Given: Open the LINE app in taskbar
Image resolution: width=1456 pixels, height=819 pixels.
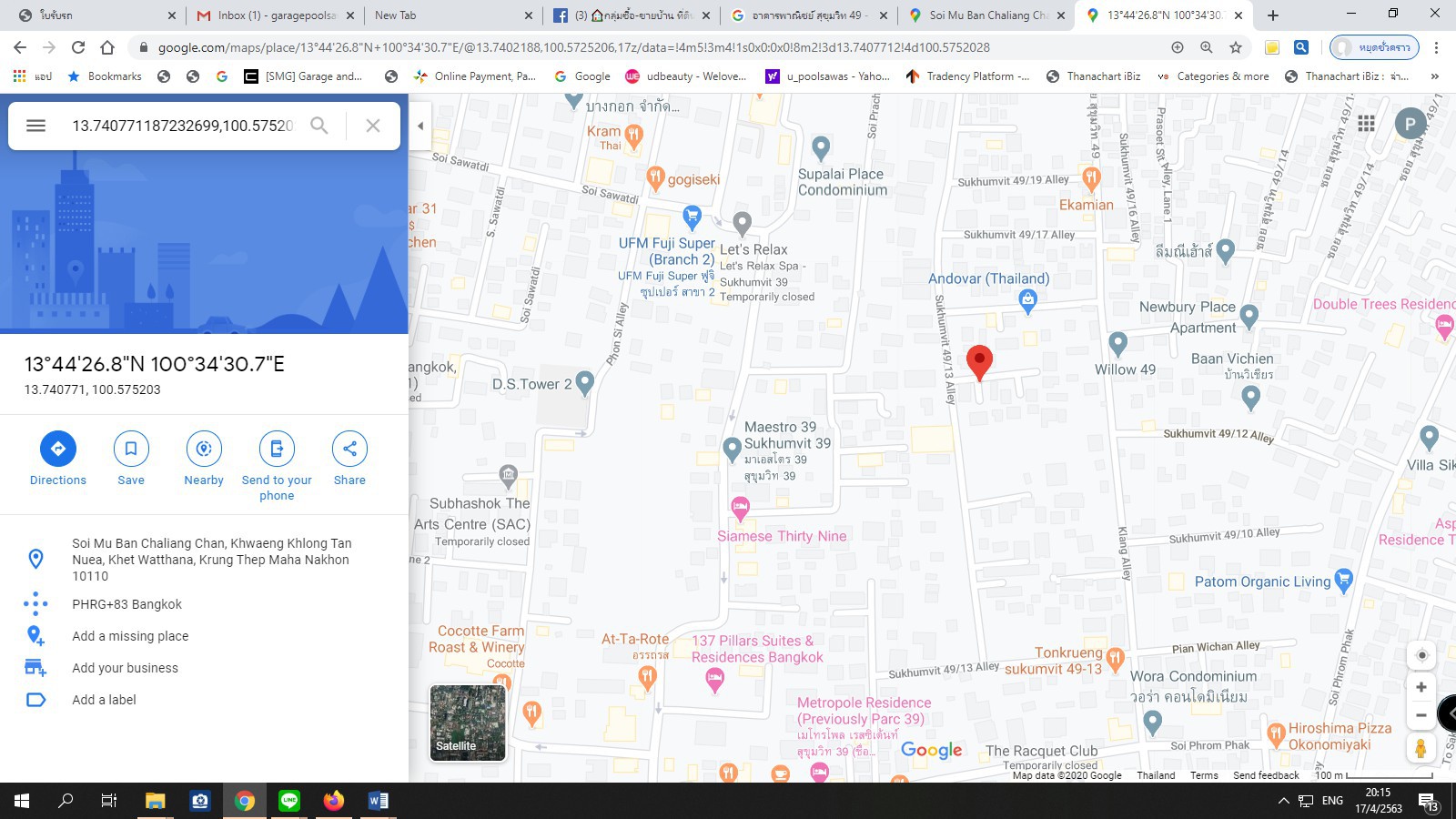Looking at the screenshot, I should 289,801.
